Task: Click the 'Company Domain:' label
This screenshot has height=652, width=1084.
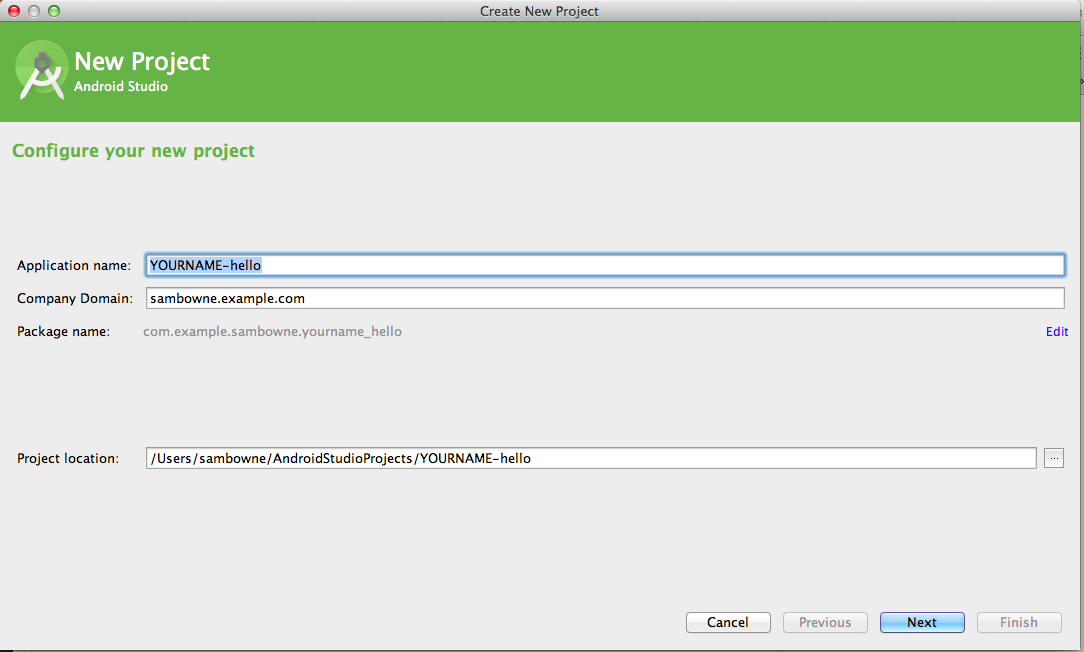Action: [75, 299]
